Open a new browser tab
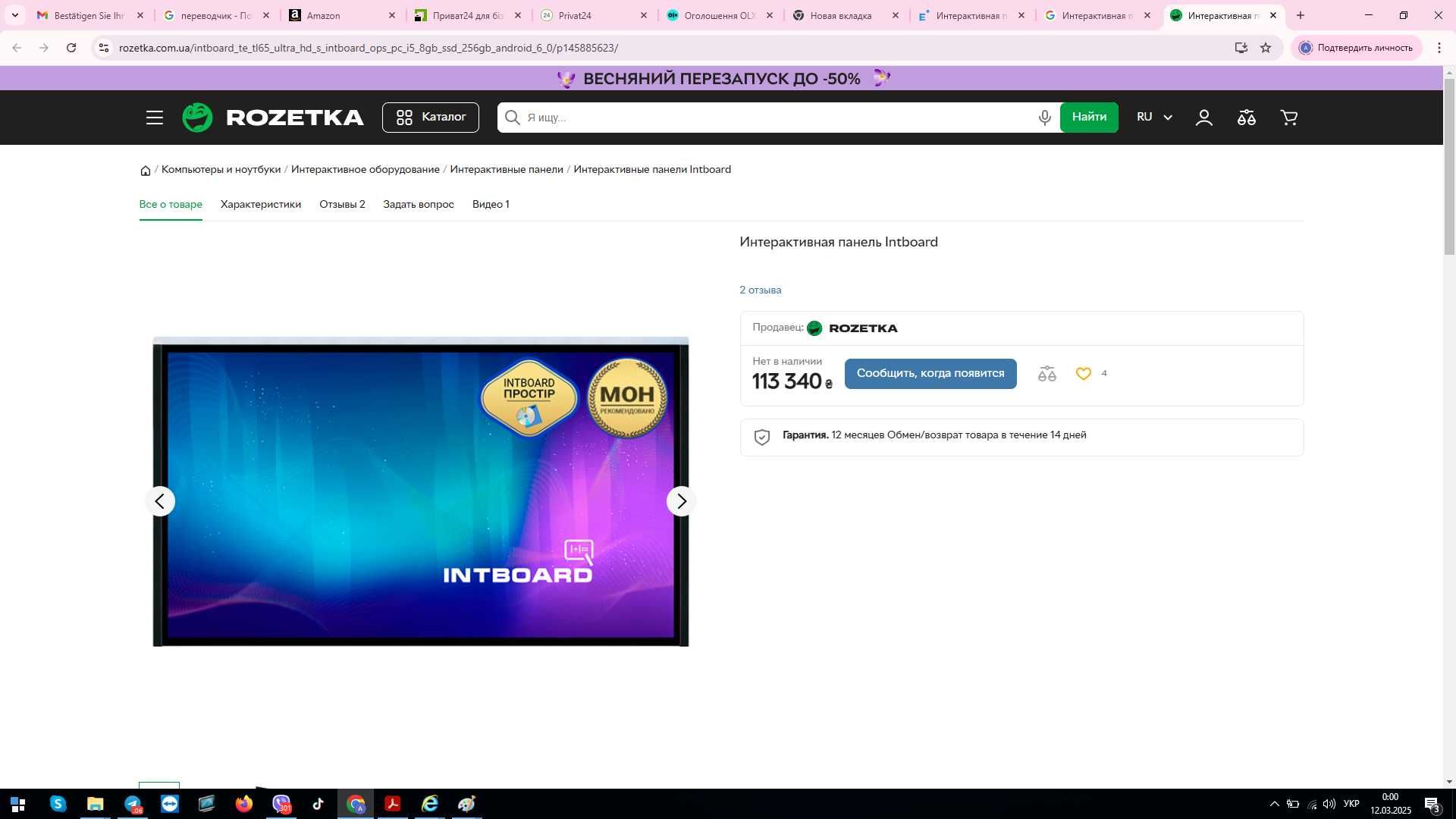The height and width of the screenshot is (819, 1456). 1301,15
